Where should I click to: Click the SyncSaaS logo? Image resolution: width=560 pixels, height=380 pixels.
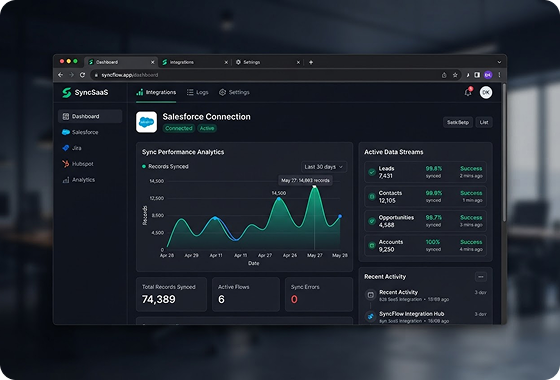pyautogui.click(x=85, y=92)
